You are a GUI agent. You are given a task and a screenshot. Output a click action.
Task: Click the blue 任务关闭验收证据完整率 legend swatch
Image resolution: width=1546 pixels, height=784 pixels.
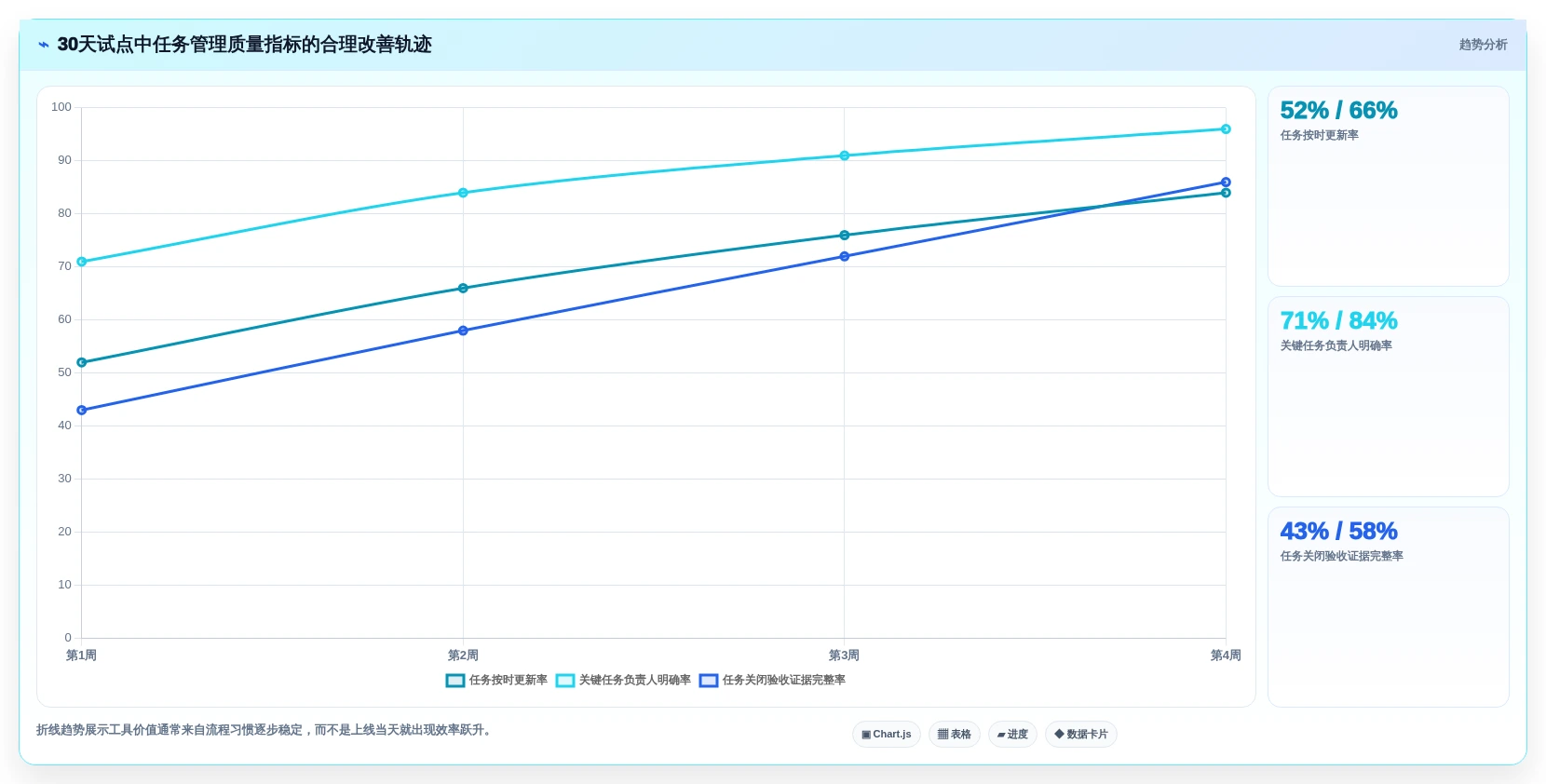709,681
